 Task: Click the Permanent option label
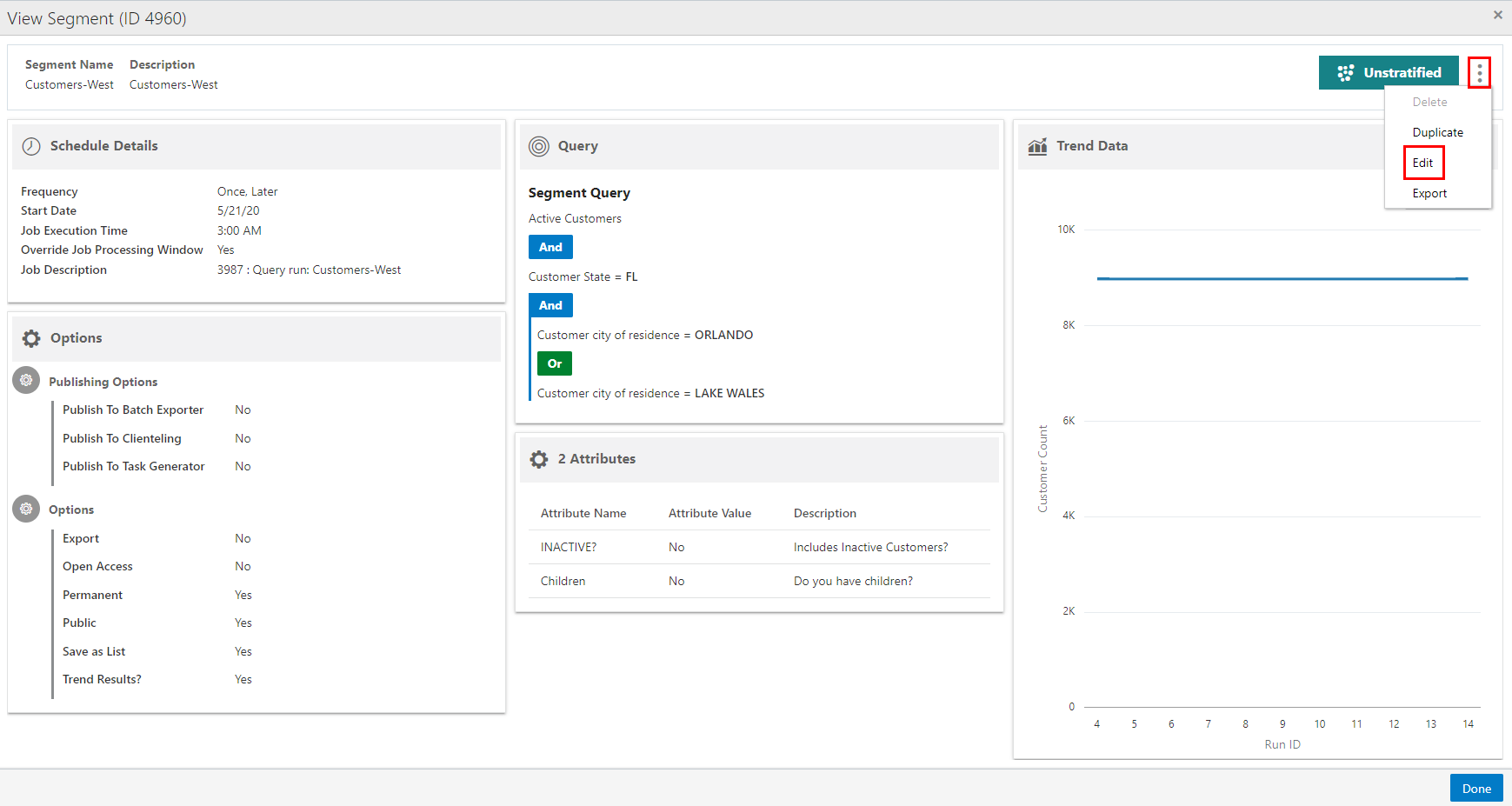92,595
